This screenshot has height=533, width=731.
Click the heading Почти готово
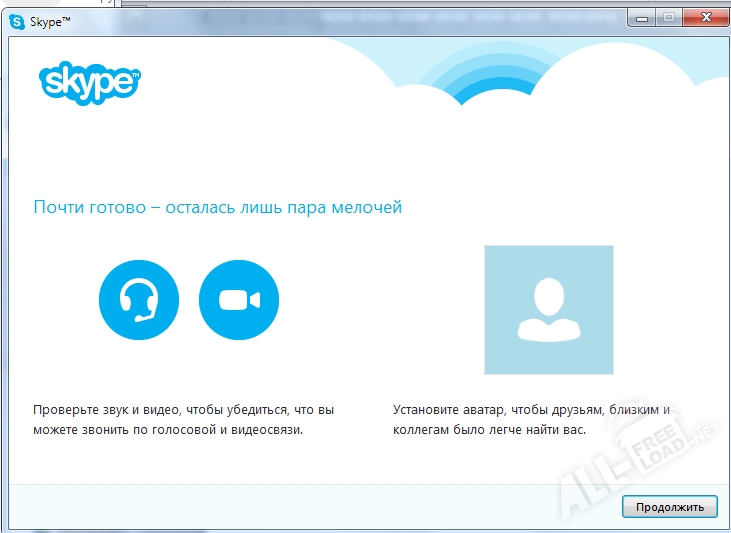218,207
